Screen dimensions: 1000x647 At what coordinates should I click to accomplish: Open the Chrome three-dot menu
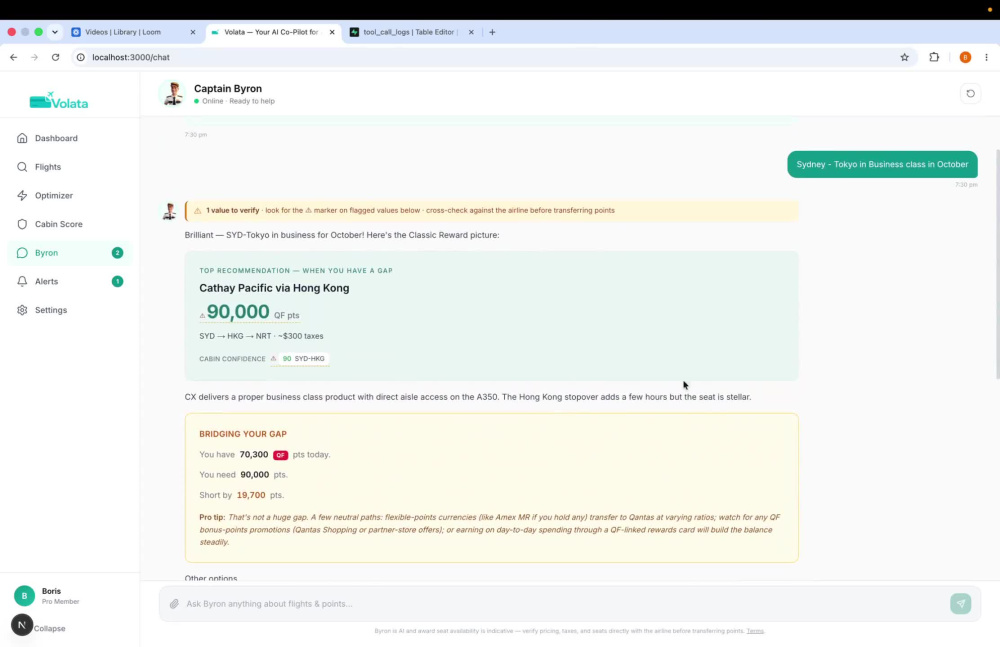[986, 57]
